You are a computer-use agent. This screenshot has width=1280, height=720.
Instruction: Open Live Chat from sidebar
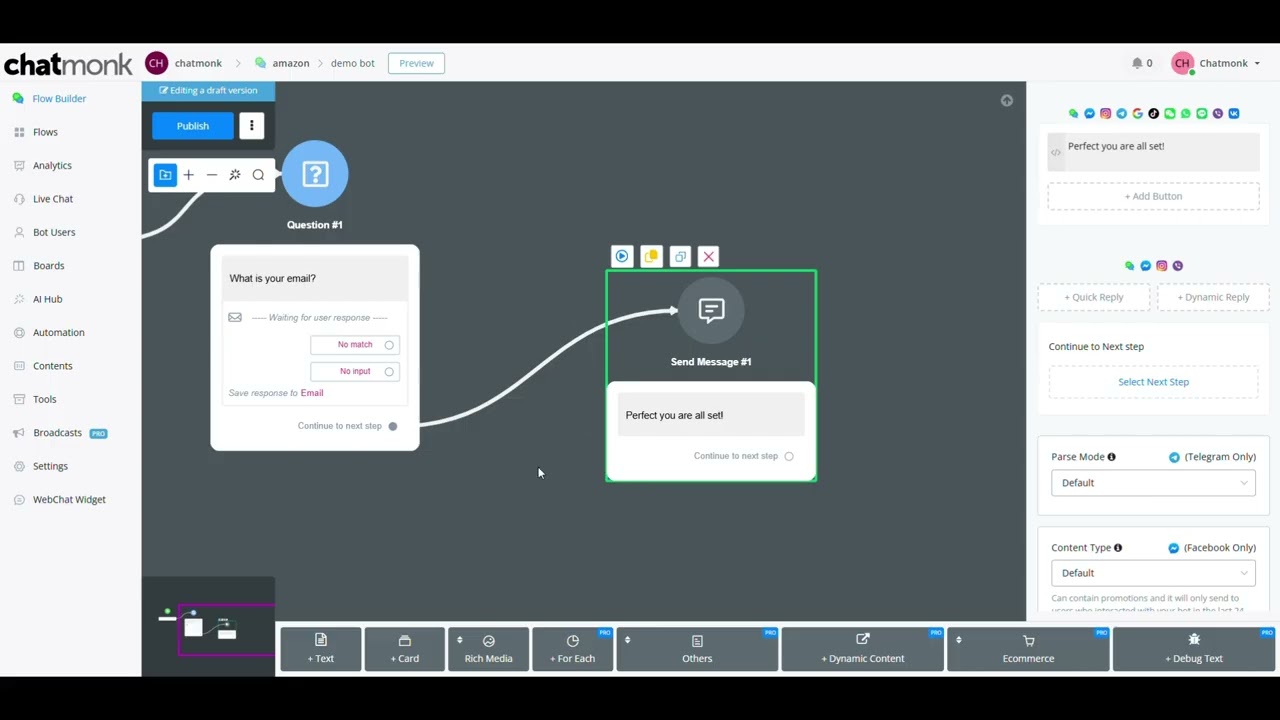[53, 199]
